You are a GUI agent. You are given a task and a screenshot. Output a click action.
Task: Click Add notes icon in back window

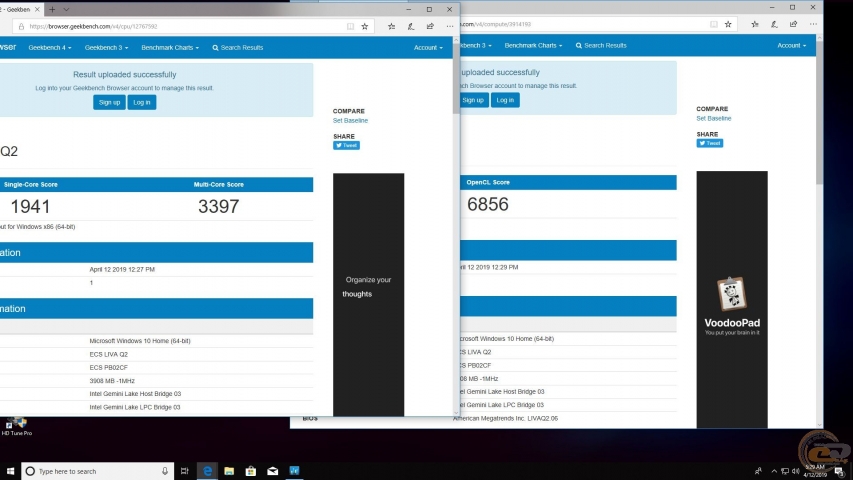(x=774, y=24)
